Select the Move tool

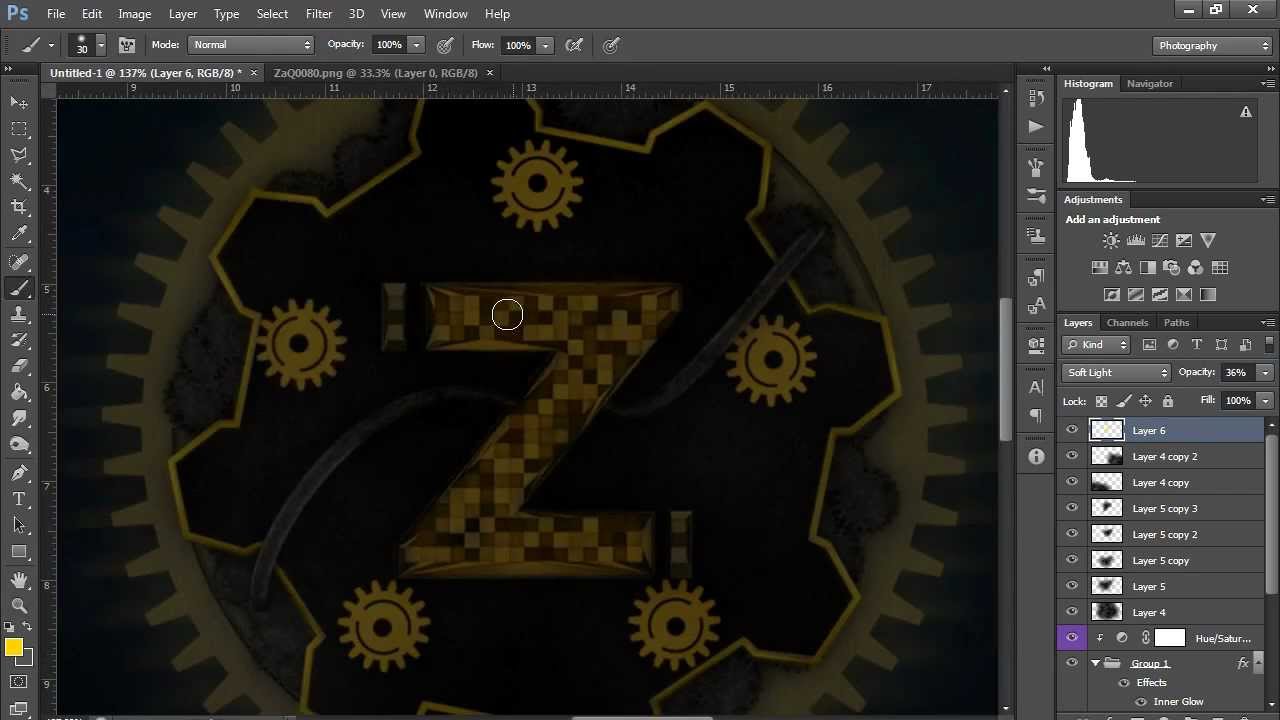click(x=19, y=103)
